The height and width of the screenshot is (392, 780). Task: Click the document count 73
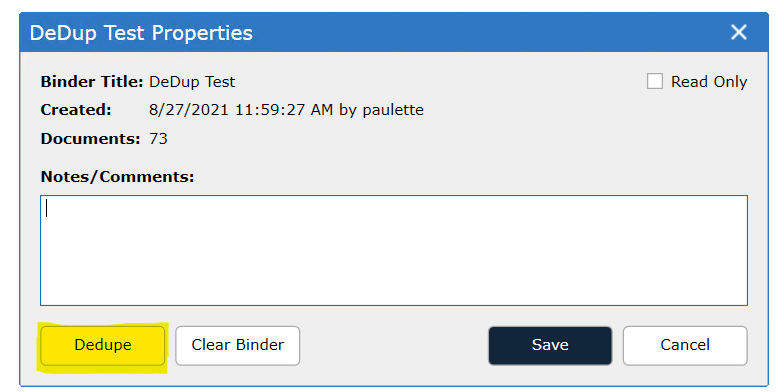click(x=158, y=138)
